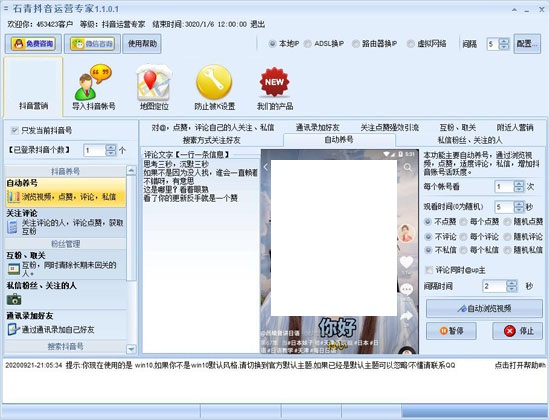550x420 pixels.
Task: Click 抖音养号 section header
Action: [x=66, y=171]
